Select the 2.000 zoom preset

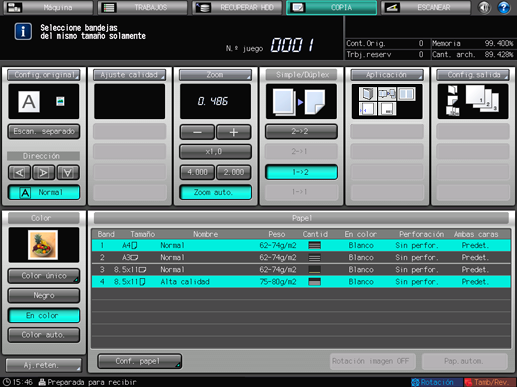234,172
